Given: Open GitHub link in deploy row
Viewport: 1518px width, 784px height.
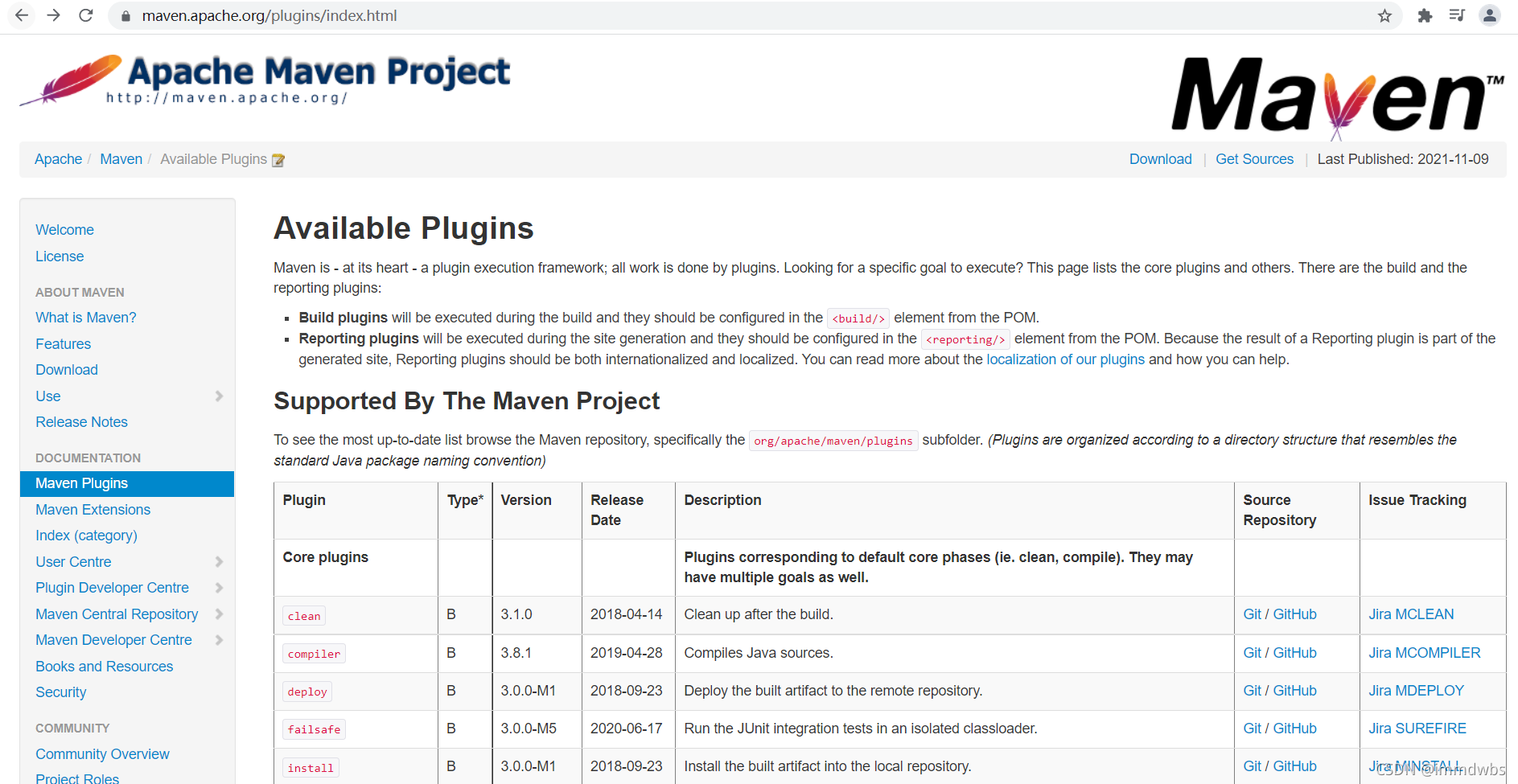Looking at the screenshot, I should (x=1294, y=691).
